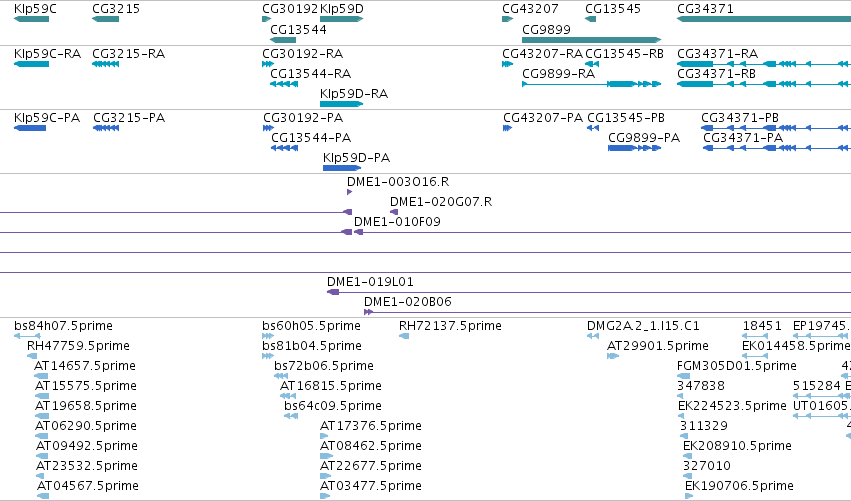Click the bs64c09.5prime EST label
Image resolution: width=851 pixels, height=501 pixels.
[x=333, y=407]
